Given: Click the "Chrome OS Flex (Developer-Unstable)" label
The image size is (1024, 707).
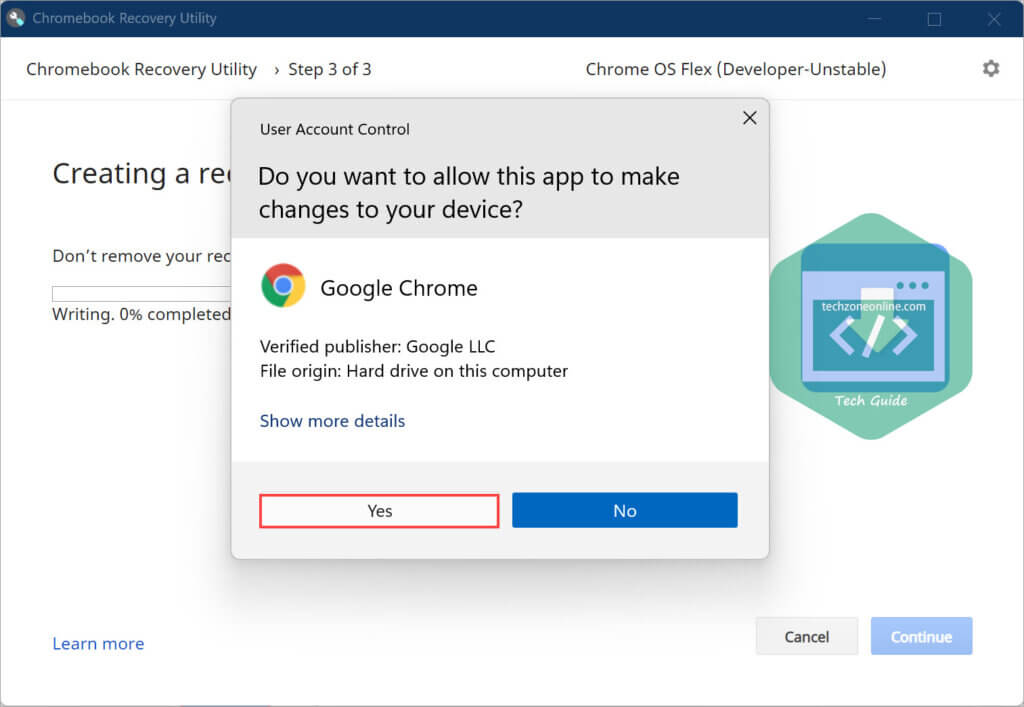Looking at the screenshot, I should [735, 69].
